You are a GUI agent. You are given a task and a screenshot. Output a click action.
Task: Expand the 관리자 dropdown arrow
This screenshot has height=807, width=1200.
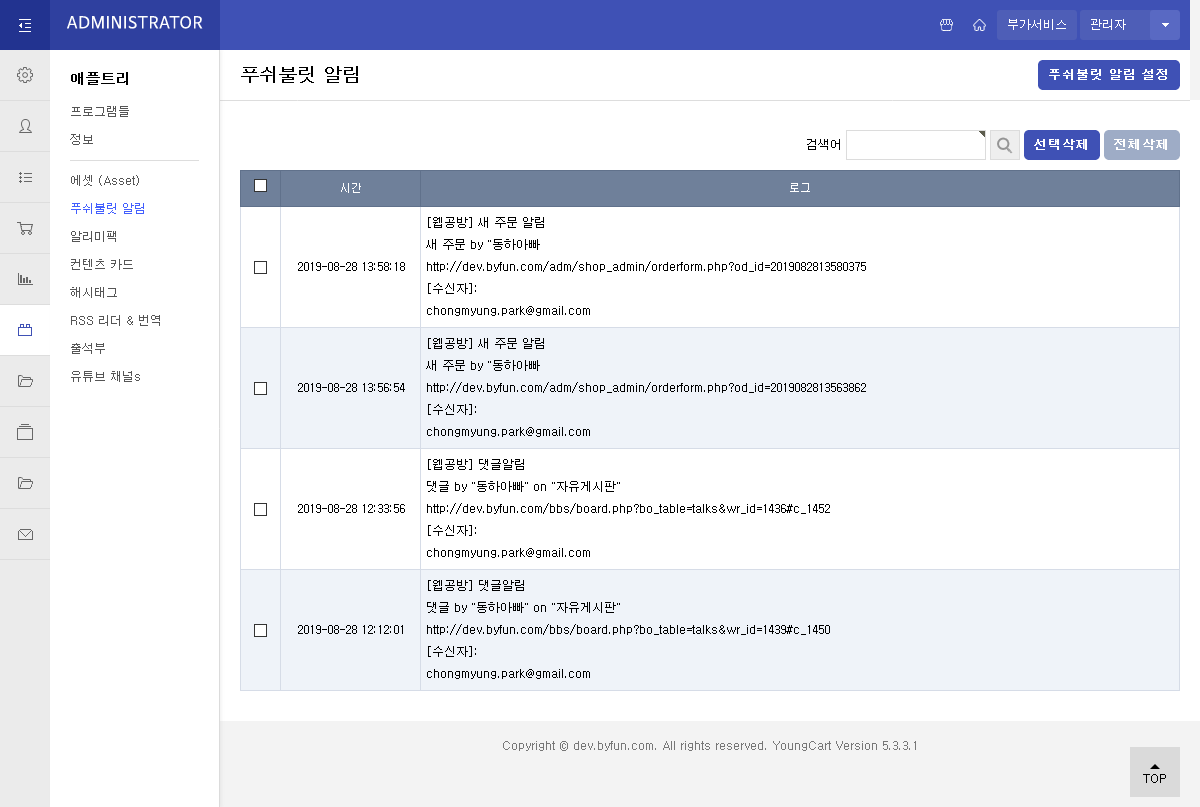[x=1164, y=25]
